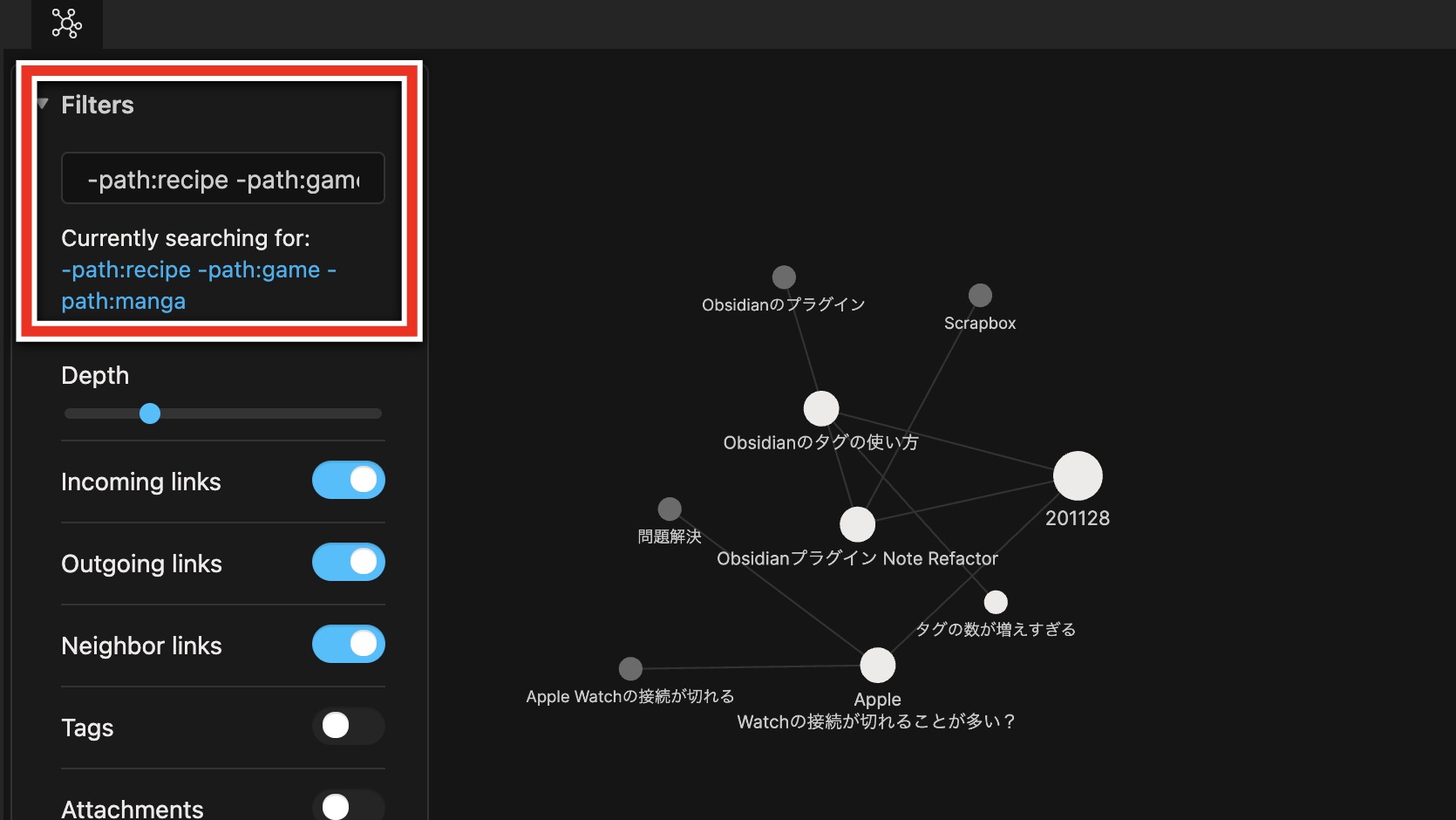Select the 201128 graph node

pos(1078,476)
